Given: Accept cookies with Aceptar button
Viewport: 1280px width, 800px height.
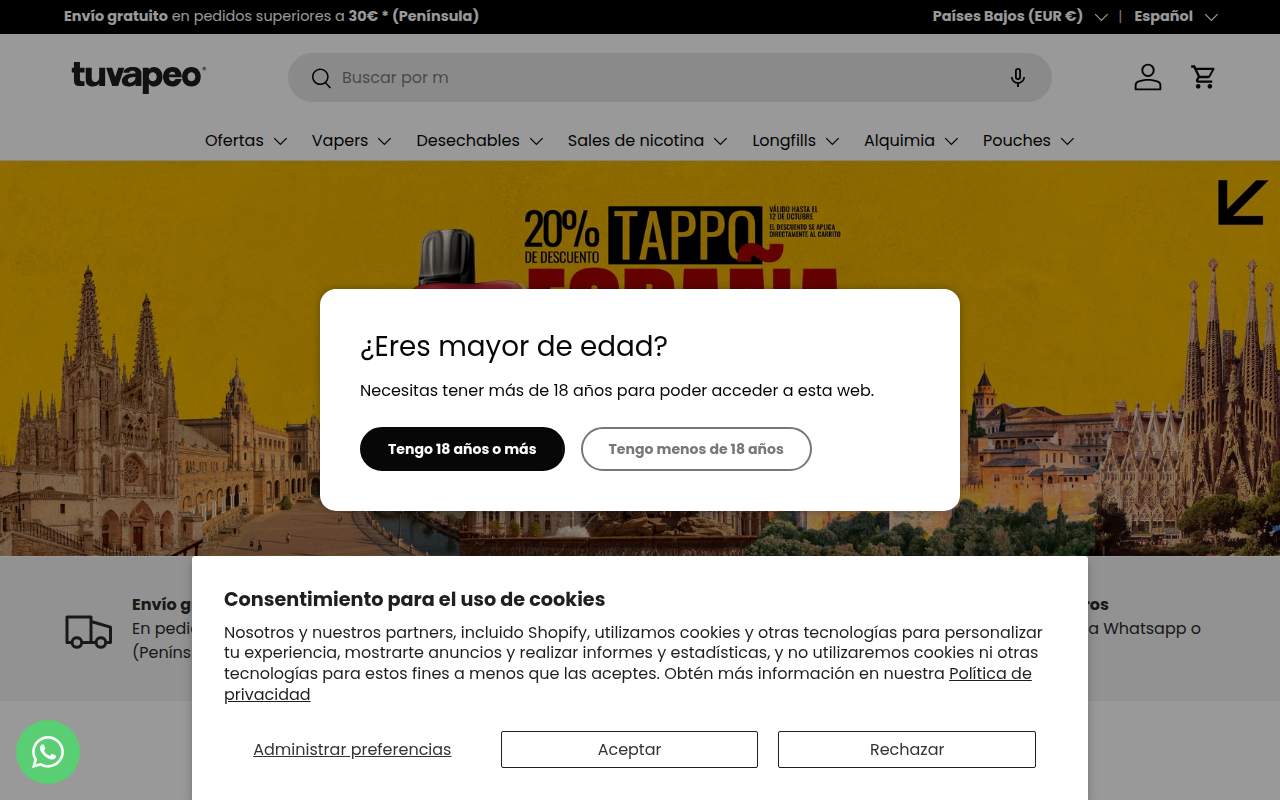Looking at the screenshot, I should point(629,750).
